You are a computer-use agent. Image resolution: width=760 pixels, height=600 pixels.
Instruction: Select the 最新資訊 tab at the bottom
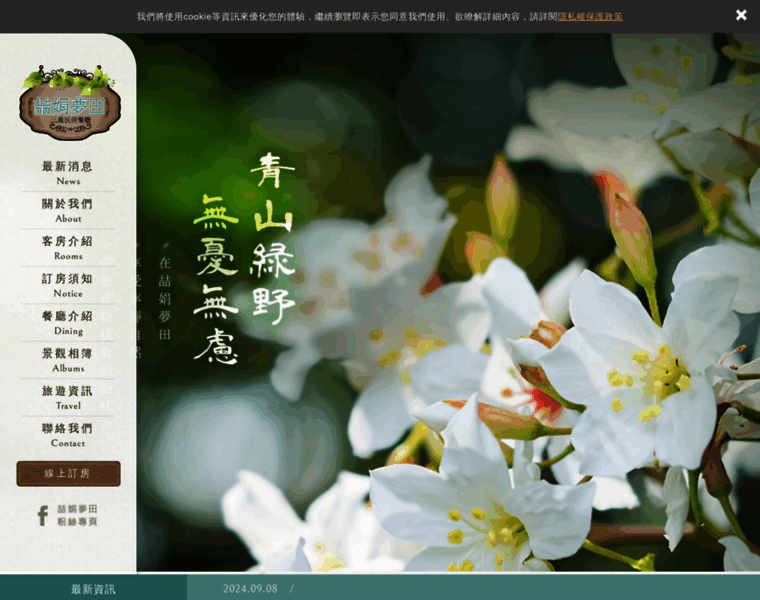[93, 589]
